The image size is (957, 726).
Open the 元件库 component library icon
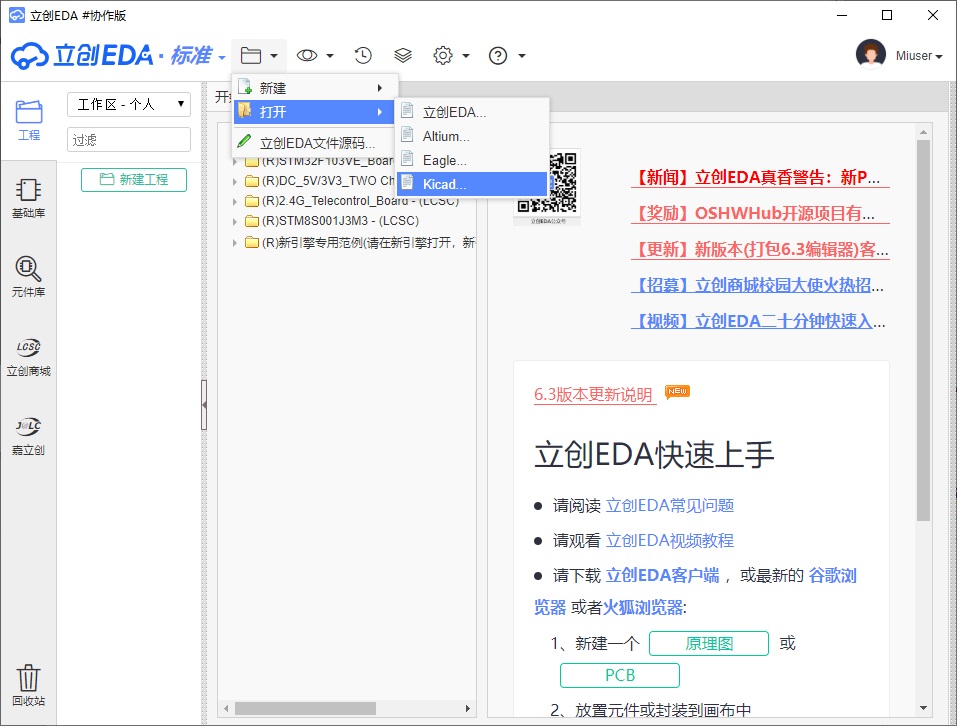pyautogui.click(x=29, y=277)
